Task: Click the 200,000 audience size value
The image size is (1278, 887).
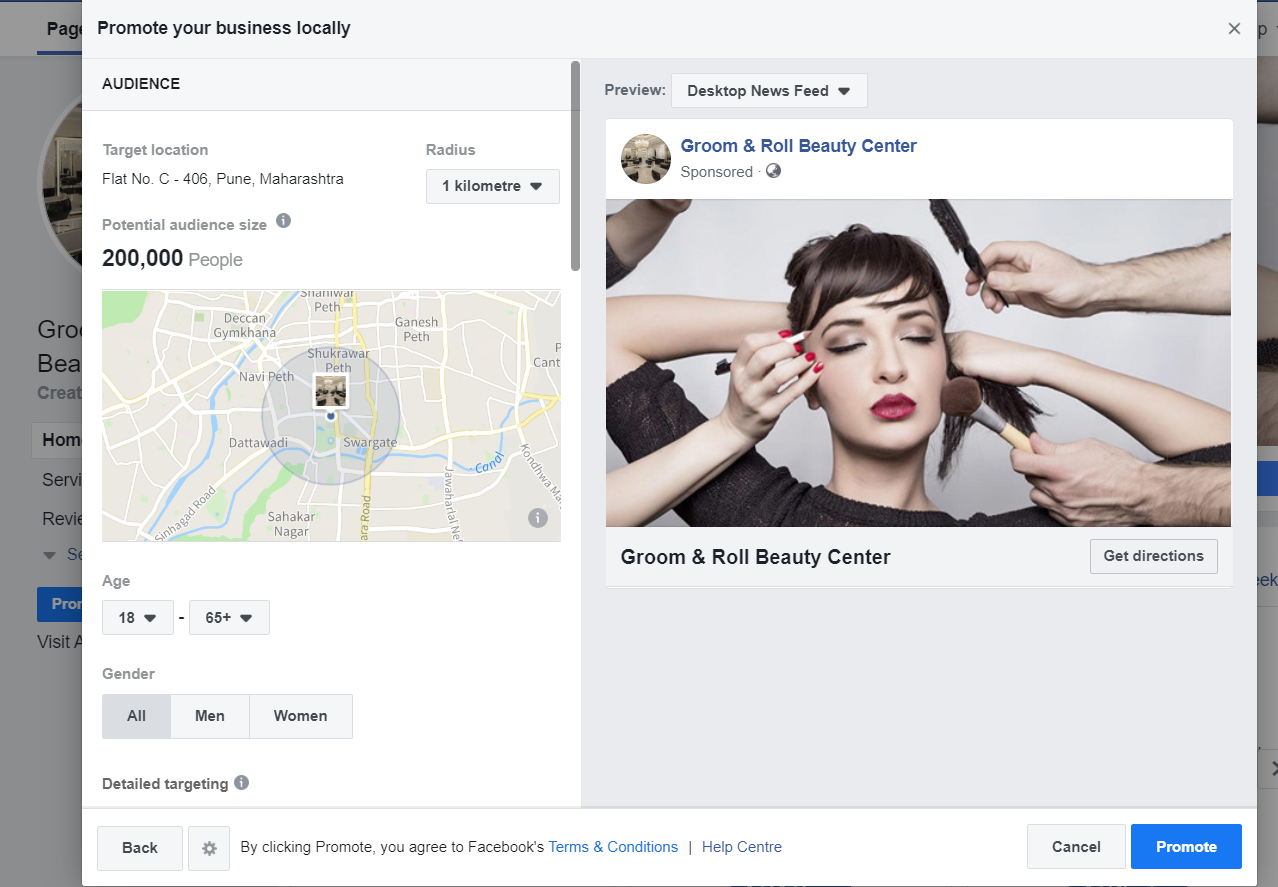Action: pos(143,259)
